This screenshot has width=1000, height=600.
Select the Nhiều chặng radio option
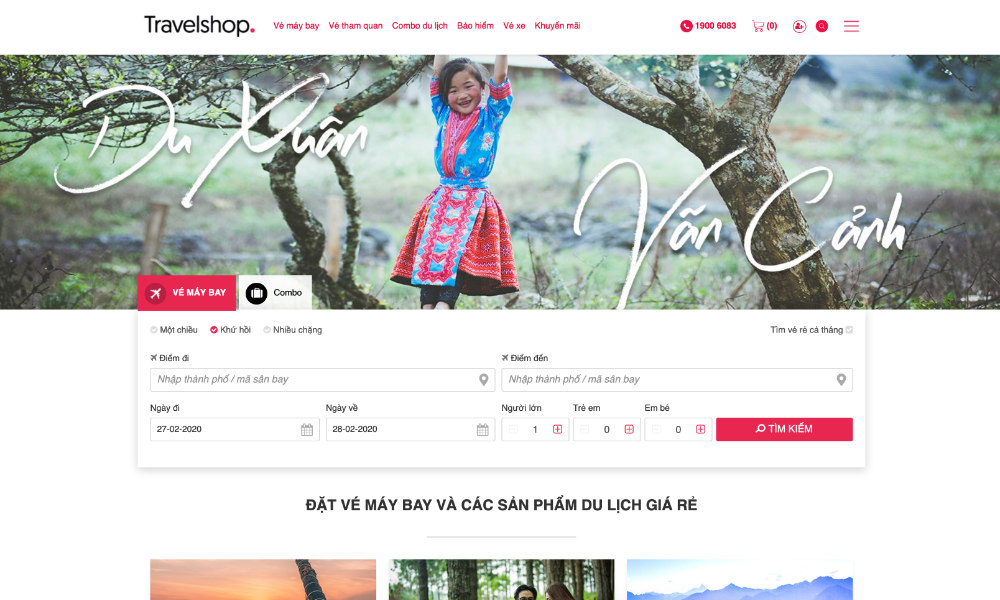click(267, 330)
